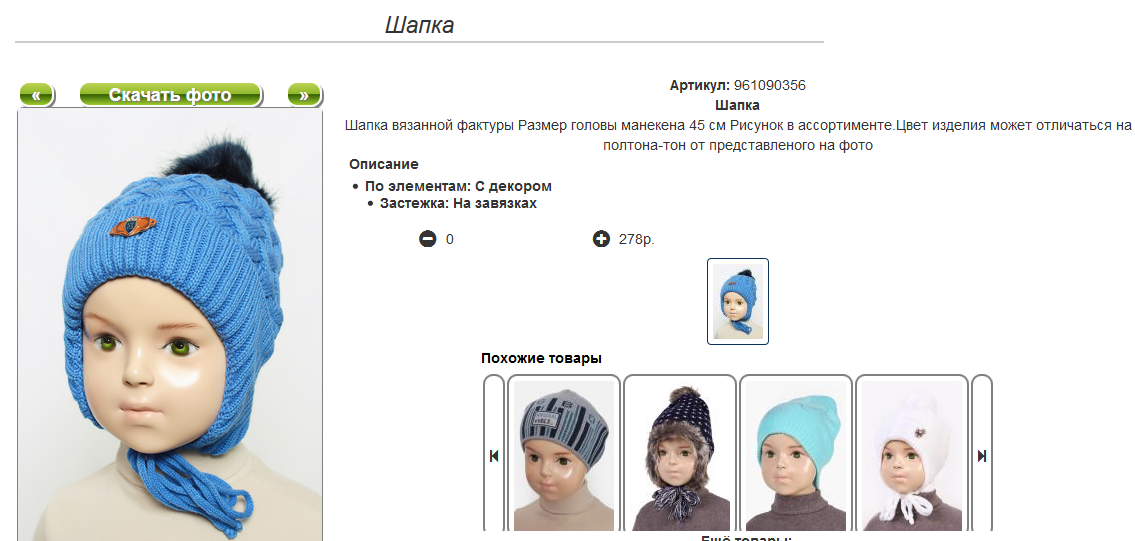Go to next similar products with the right arrow
The height and width of the screenshot is (541, 1135).
pyautogui.click(x=982, y=455)
